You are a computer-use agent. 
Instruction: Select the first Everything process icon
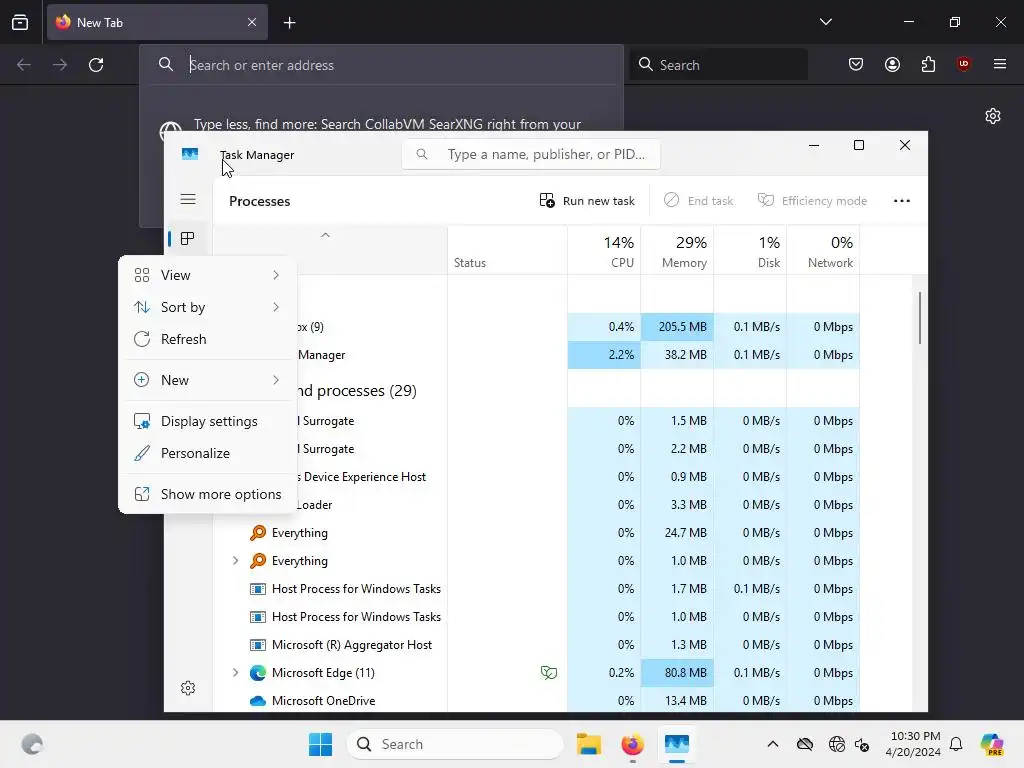click(258, 532)
